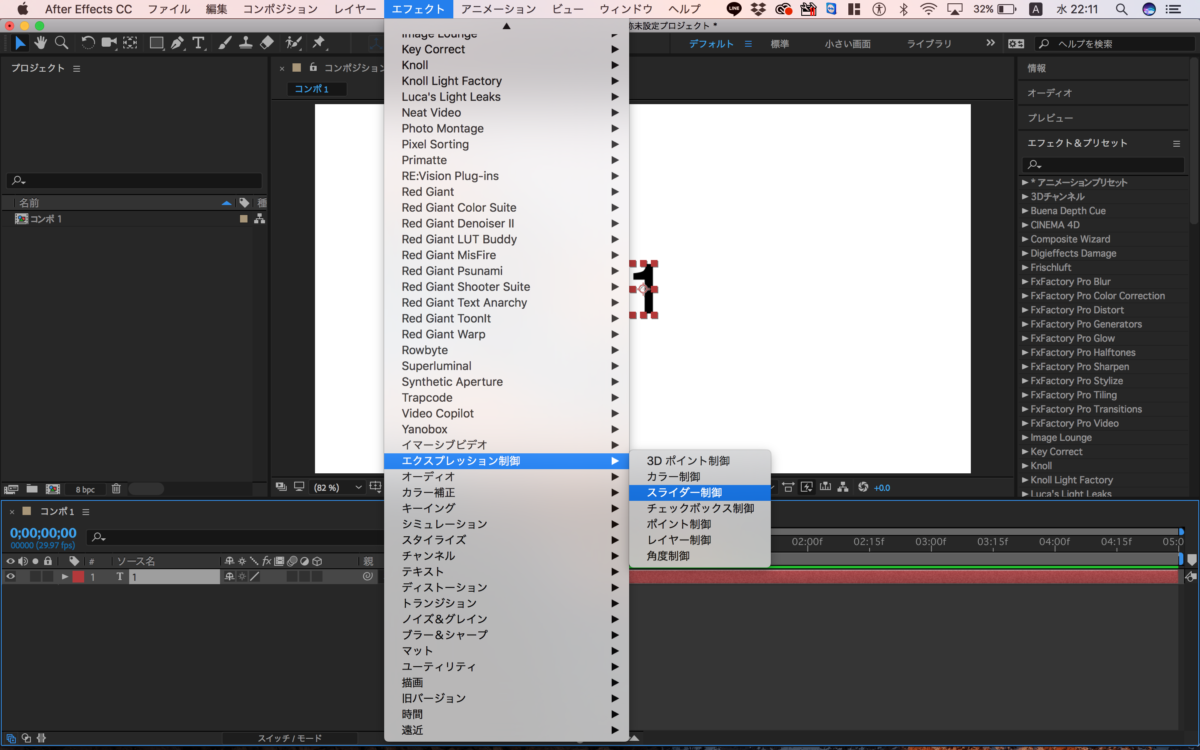This screenshot has width=1200, height=750.
Task: Expand the Image Lounge effects category
Action: [1025, 438]
